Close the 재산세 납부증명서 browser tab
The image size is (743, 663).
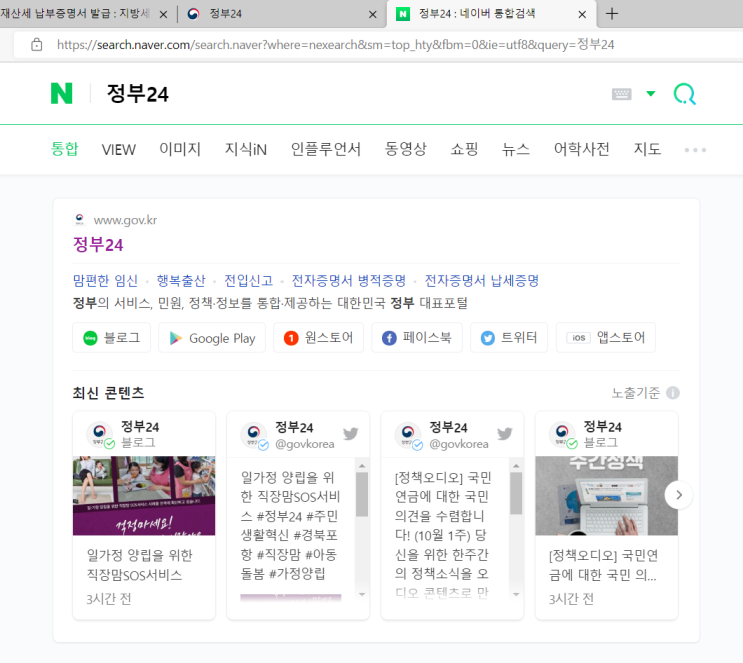point(163,15)
